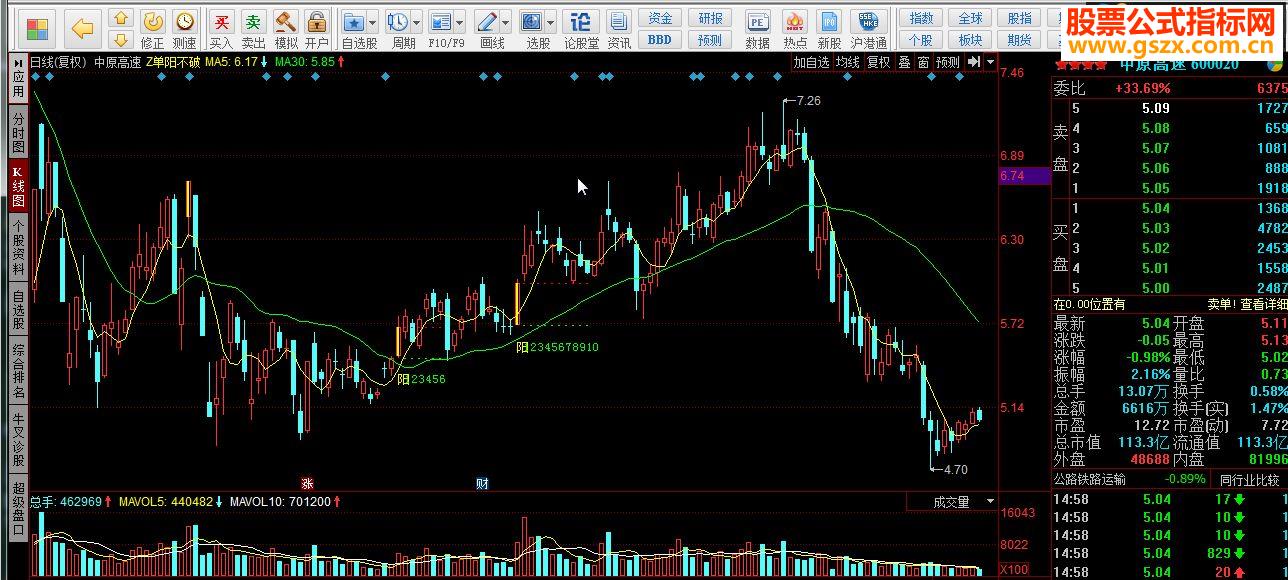Click the sidebar toggle icon above 应用

tap(18, 63)
